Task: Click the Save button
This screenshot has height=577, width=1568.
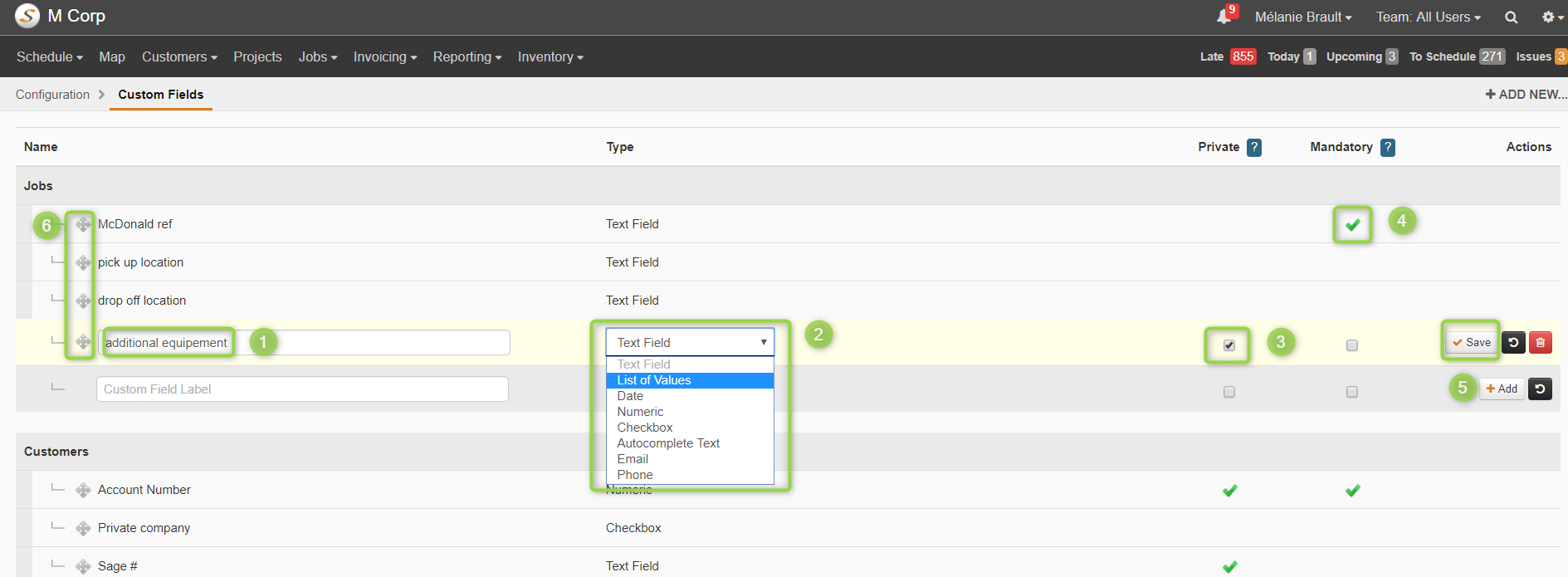Action: pyautogui.click(x=1472, y=342)
